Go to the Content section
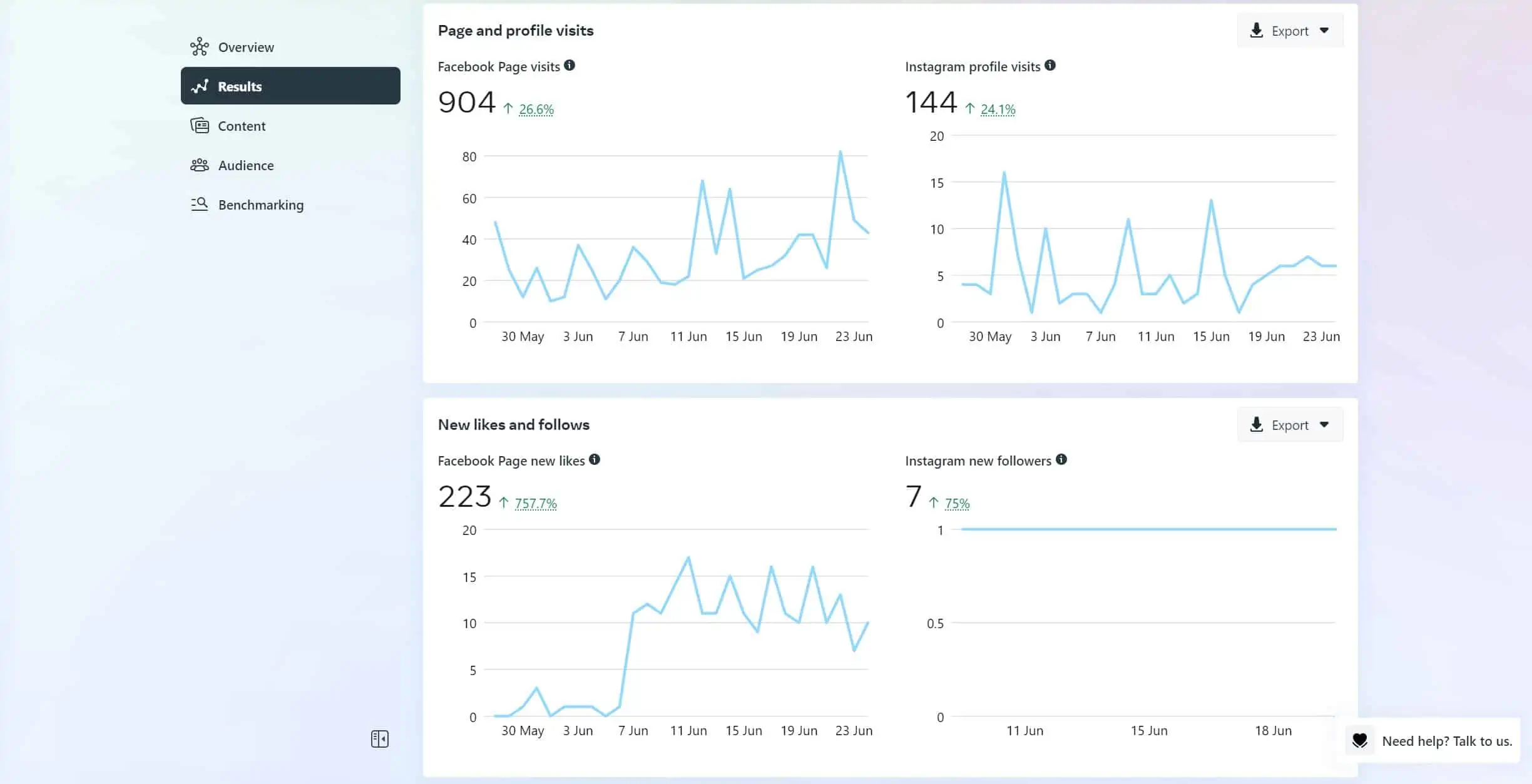This screenshot has width=1532, height=784. (x=290, y=126)
